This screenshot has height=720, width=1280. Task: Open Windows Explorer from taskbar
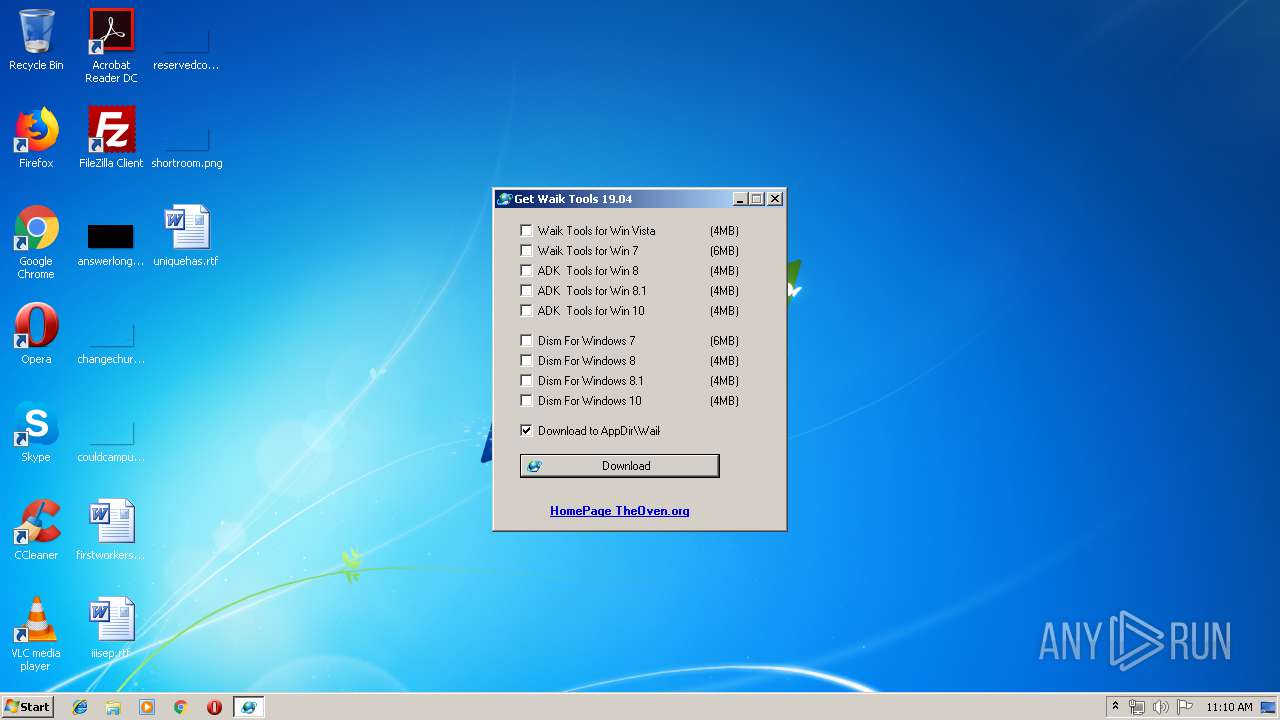(113, 707)
